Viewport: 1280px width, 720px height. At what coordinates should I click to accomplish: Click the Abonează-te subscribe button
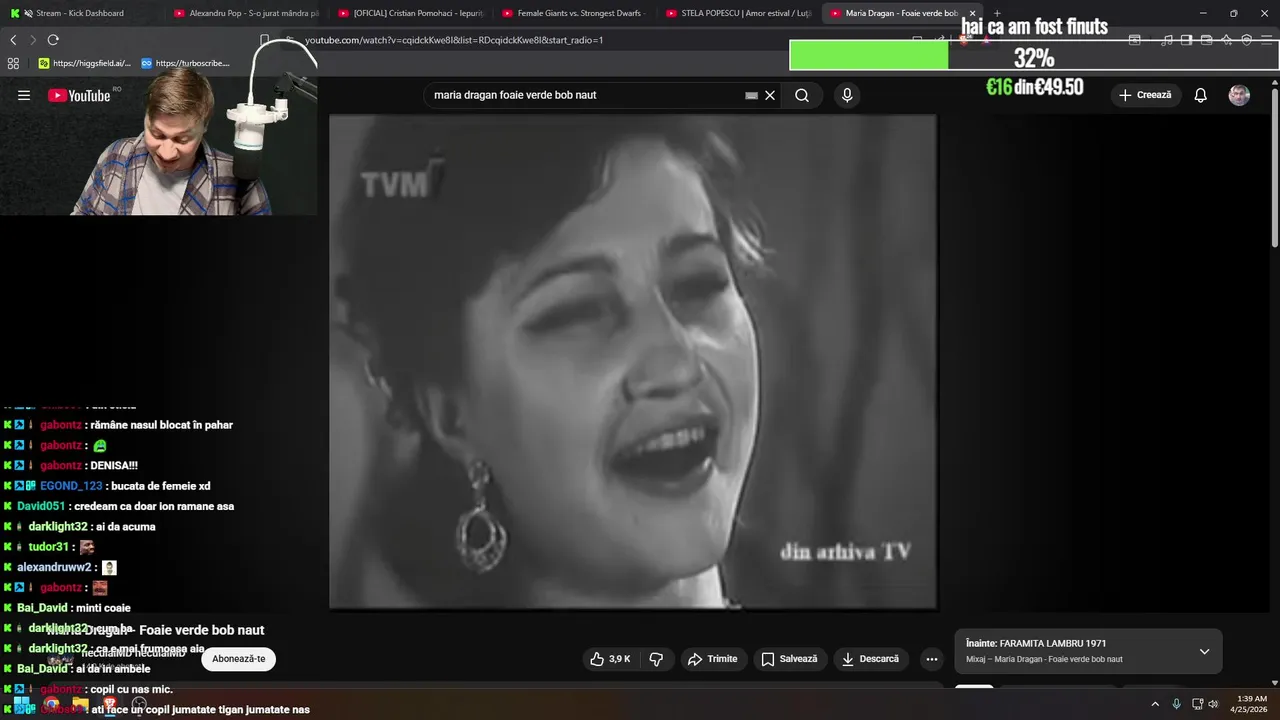click(239, 659)
